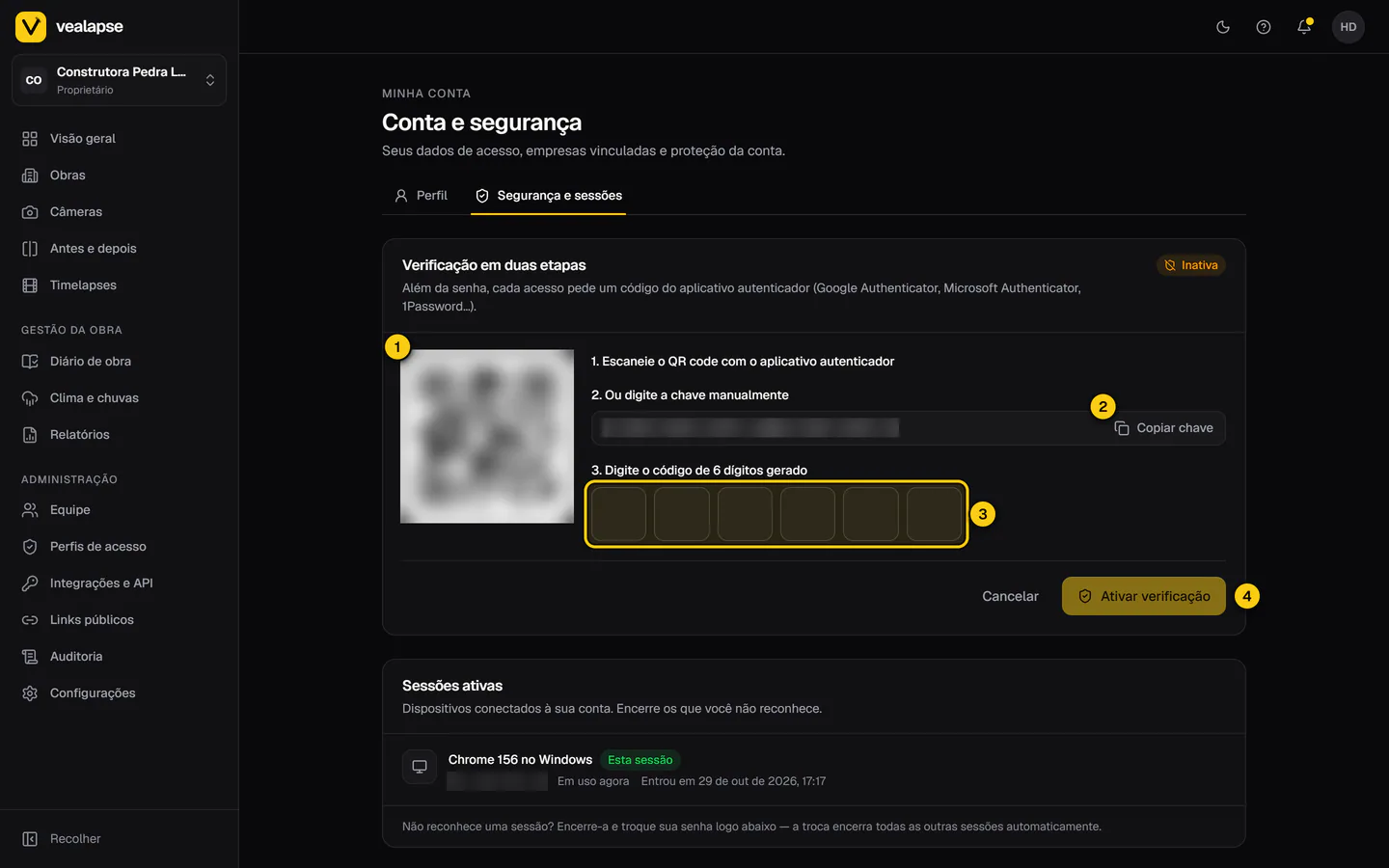Click Cancelar to abort setup
This screenshot has width=1389, height=868.
pyautogui.click(x=1010, y=597)
